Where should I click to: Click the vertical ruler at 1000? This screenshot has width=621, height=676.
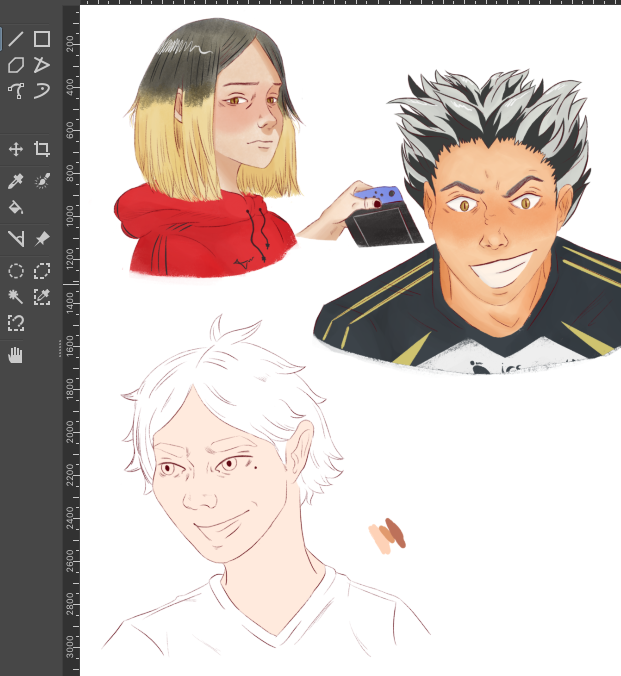(x=70, y=216)
